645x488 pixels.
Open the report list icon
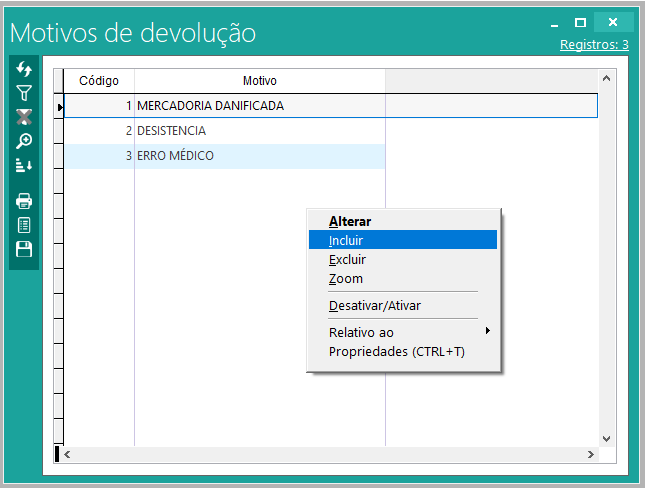coord(24,225)
